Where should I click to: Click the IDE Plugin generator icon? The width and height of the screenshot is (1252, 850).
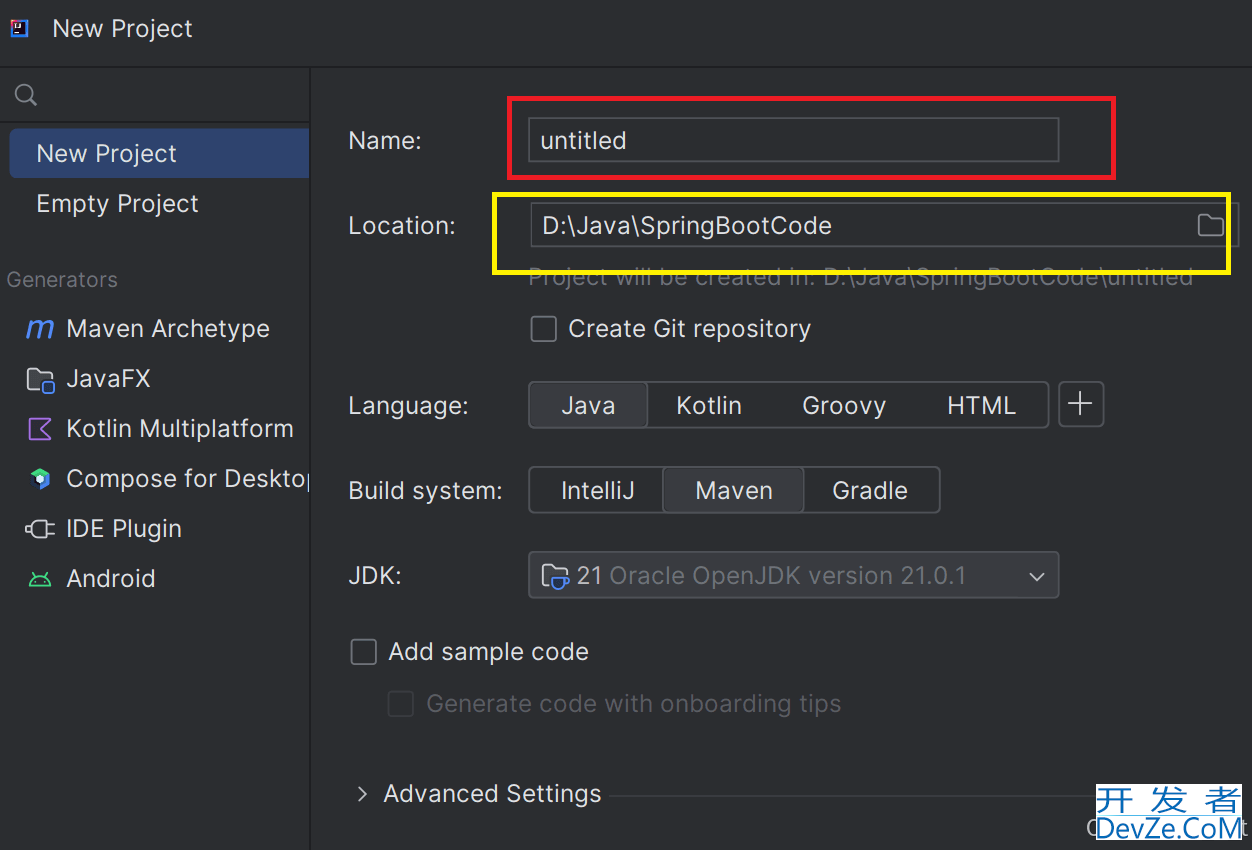(x=40, y=529)
